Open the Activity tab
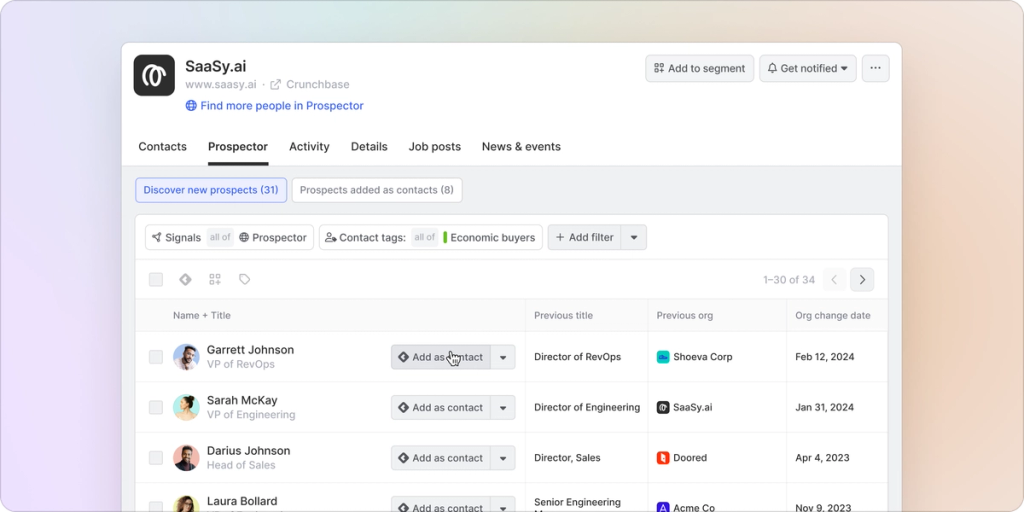 point(310,147)
